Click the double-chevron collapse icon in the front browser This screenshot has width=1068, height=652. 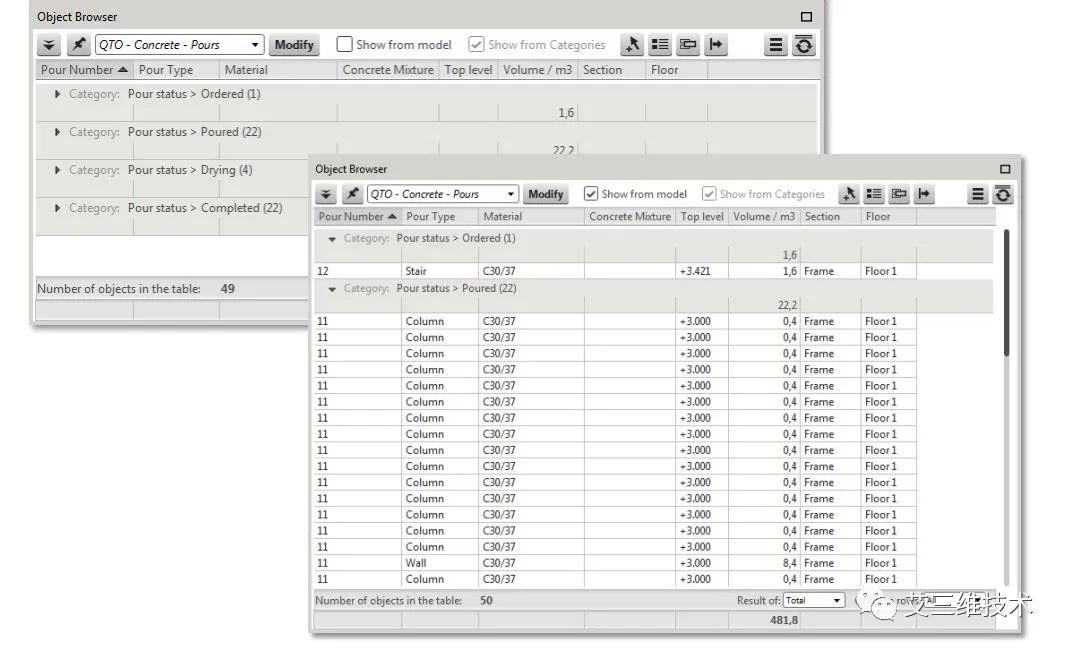[326, 194]
